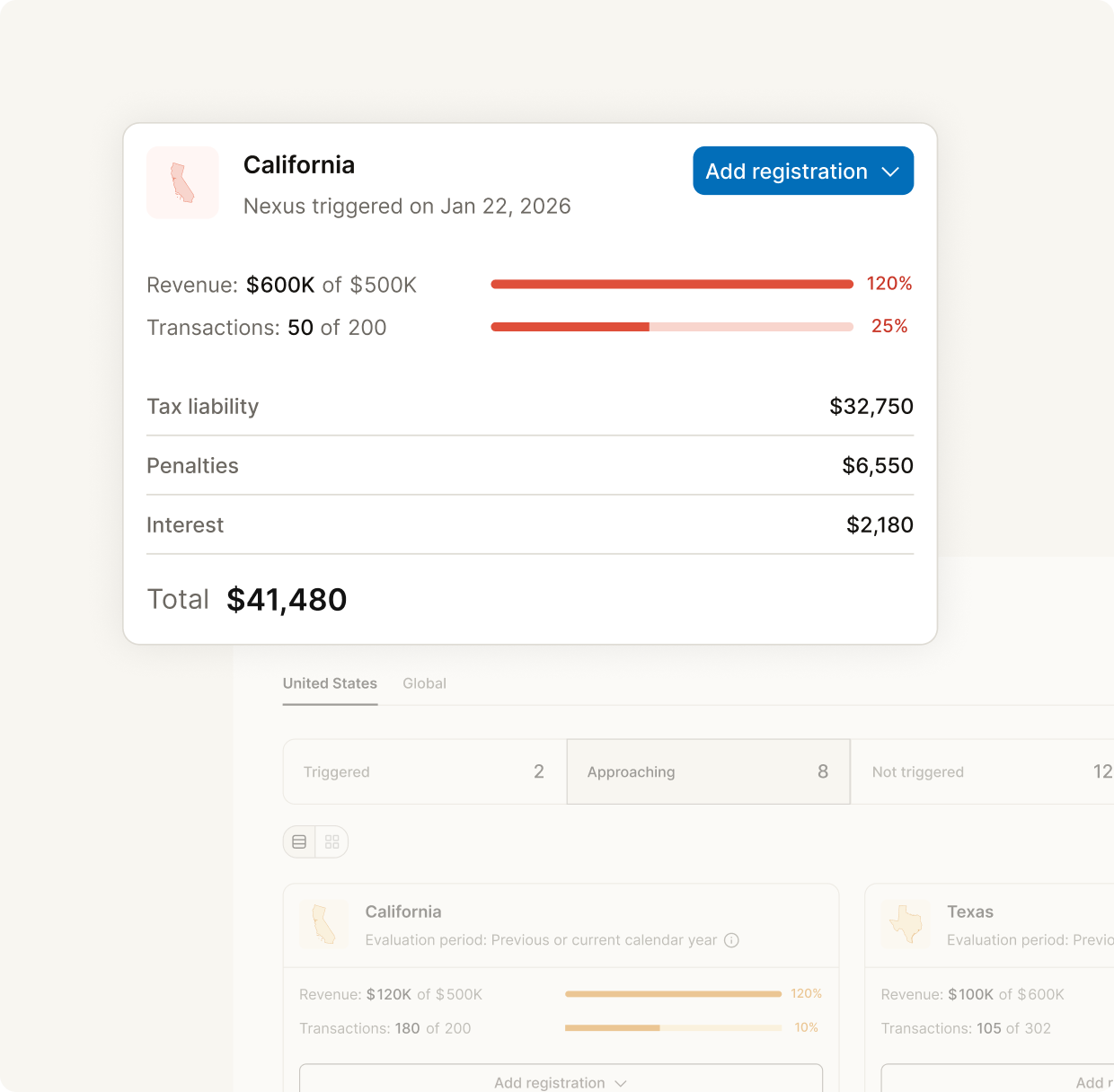Click the Total $41,480 amount

pos(287,600)
